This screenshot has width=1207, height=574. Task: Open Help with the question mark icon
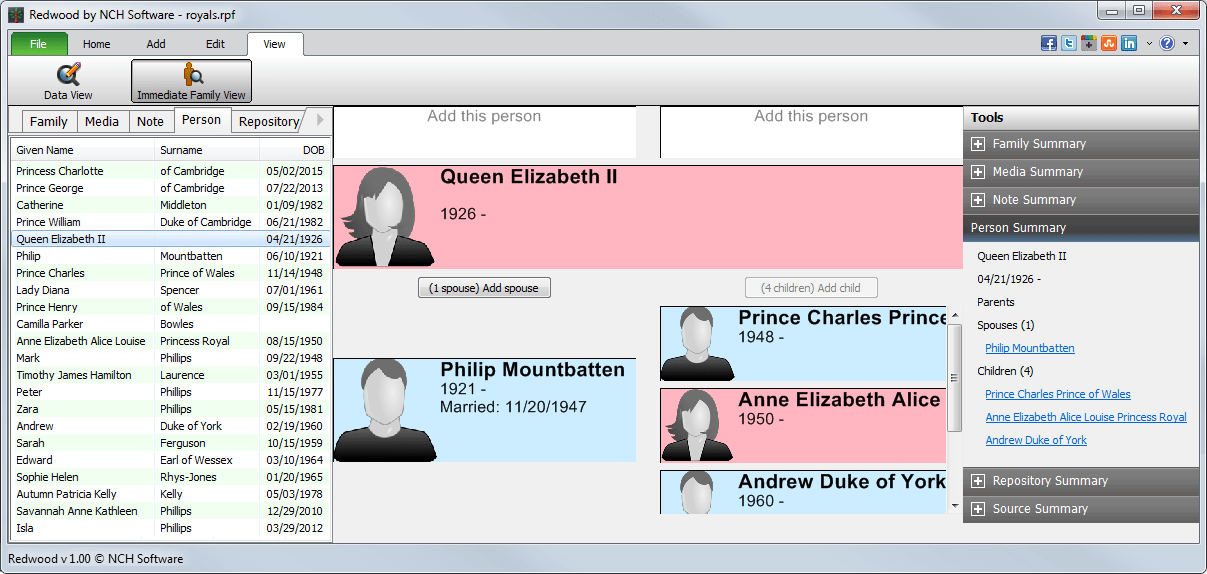pyautogui.click(x=1167, y=44)
